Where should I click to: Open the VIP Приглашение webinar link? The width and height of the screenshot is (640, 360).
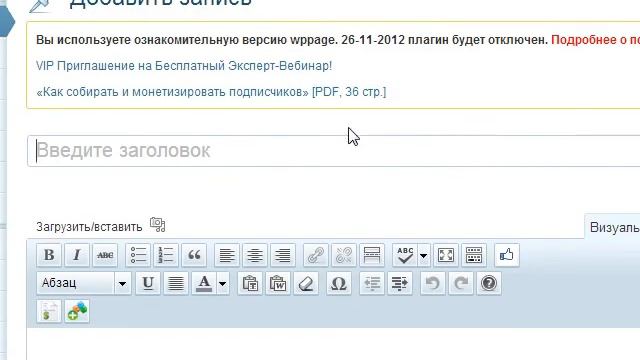pos(184,66)
